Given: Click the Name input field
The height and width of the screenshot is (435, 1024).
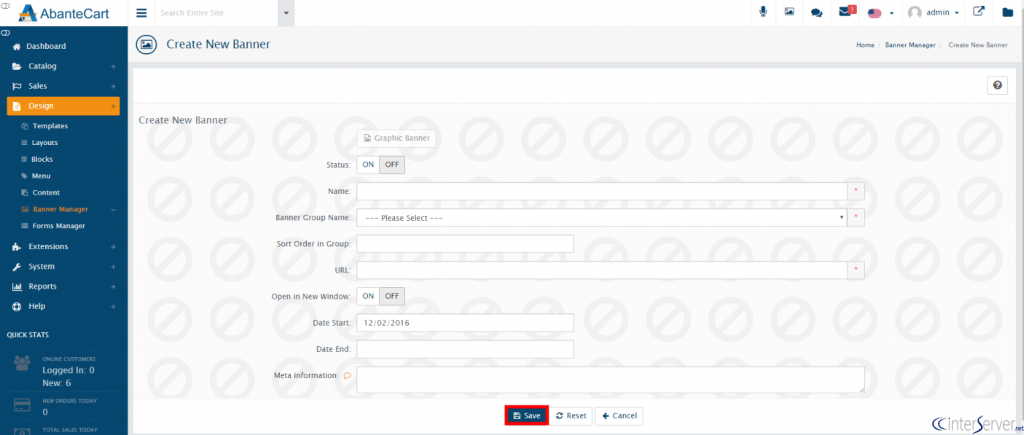Looking at the screenshot, I should (x=601, y=191).
